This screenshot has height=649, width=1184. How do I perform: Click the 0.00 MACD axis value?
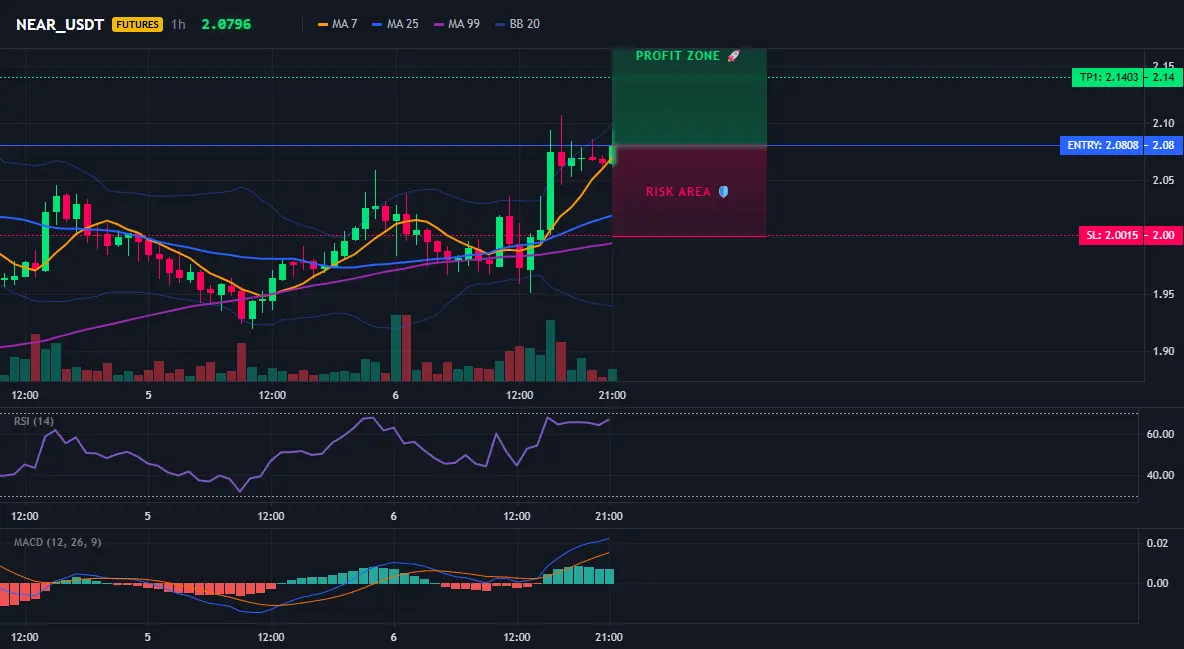(1157, 583)
